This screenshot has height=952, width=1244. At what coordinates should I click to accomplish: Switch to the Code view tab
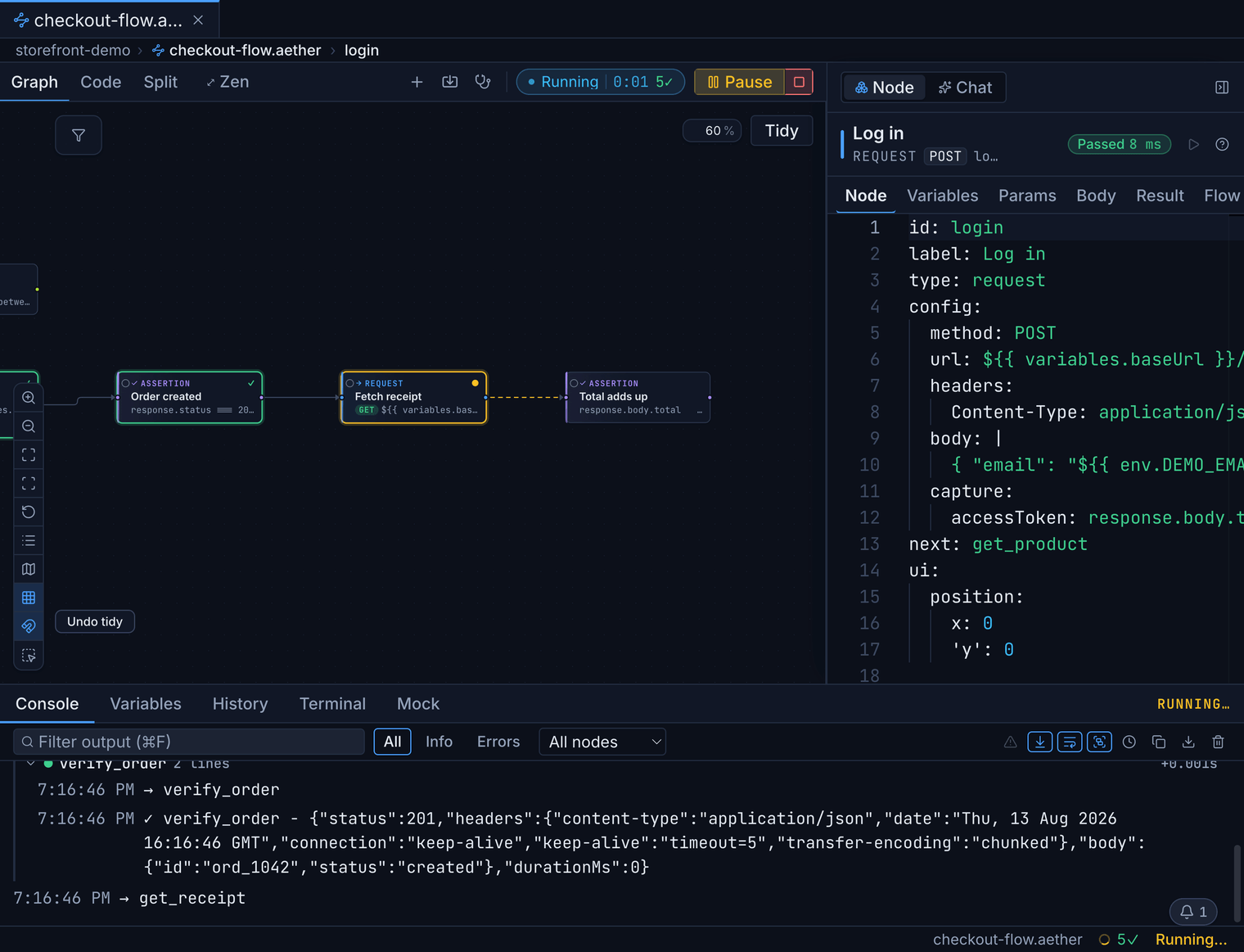(x=101, y=82)
